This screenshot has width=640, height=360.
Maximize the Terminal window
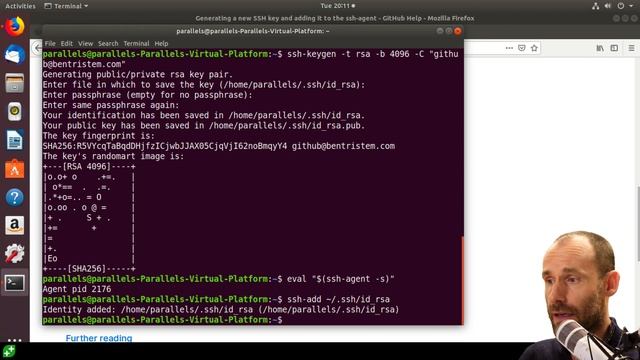point(449,31)
